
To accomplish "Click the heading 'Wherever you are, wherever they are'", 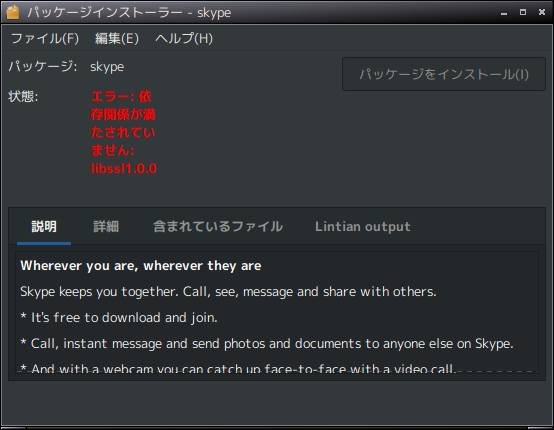I will [x=141, y=266].
